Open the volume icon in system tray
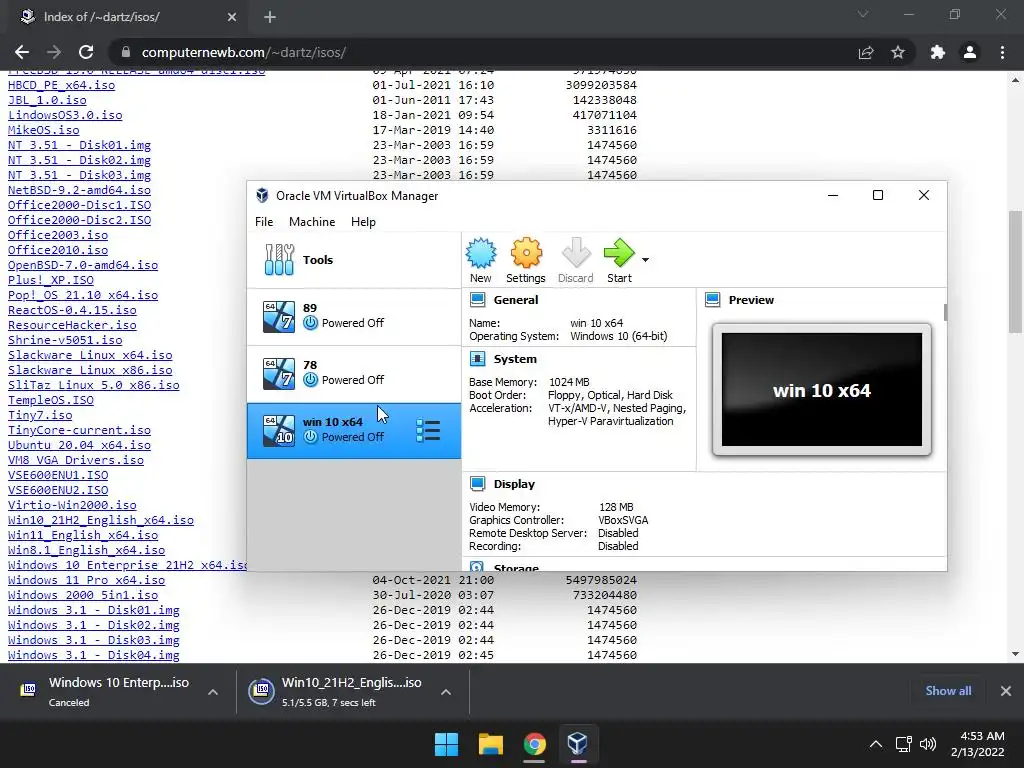 click(927, 744)
